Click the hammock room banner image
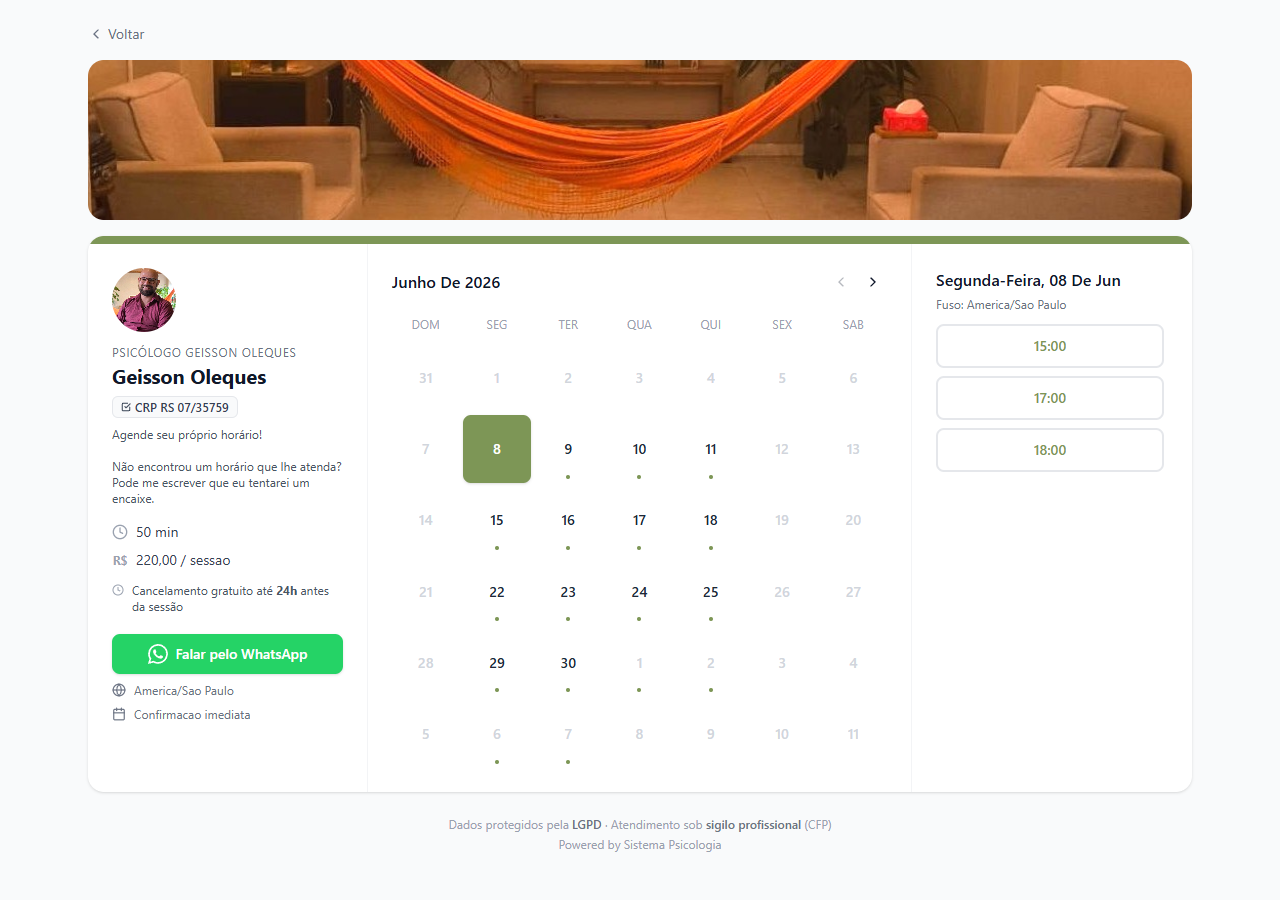Viewport: 1280px width, 900px height. click(640, 140)
